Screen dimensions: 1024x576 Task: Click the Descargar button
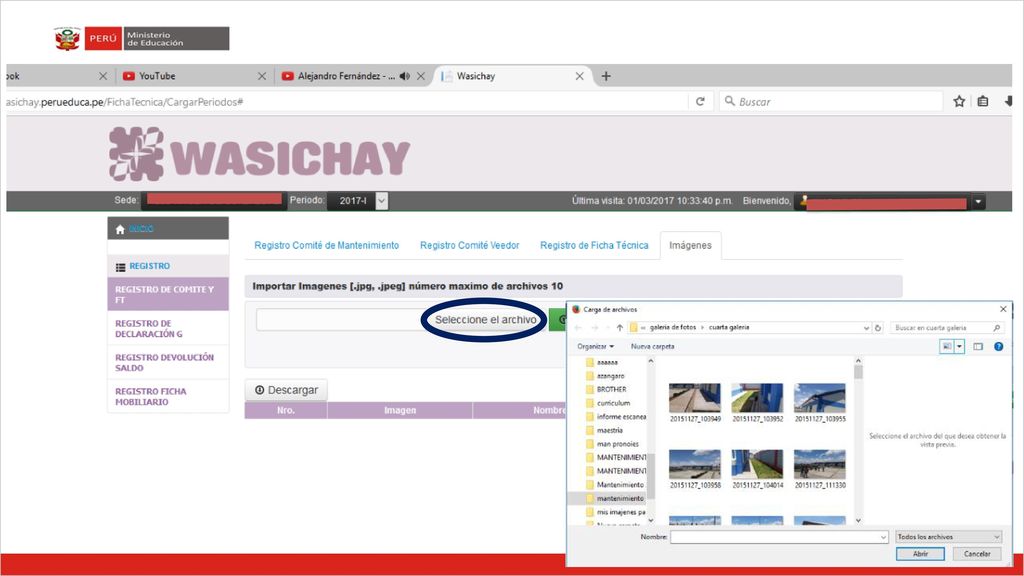[x=286, y=390]
